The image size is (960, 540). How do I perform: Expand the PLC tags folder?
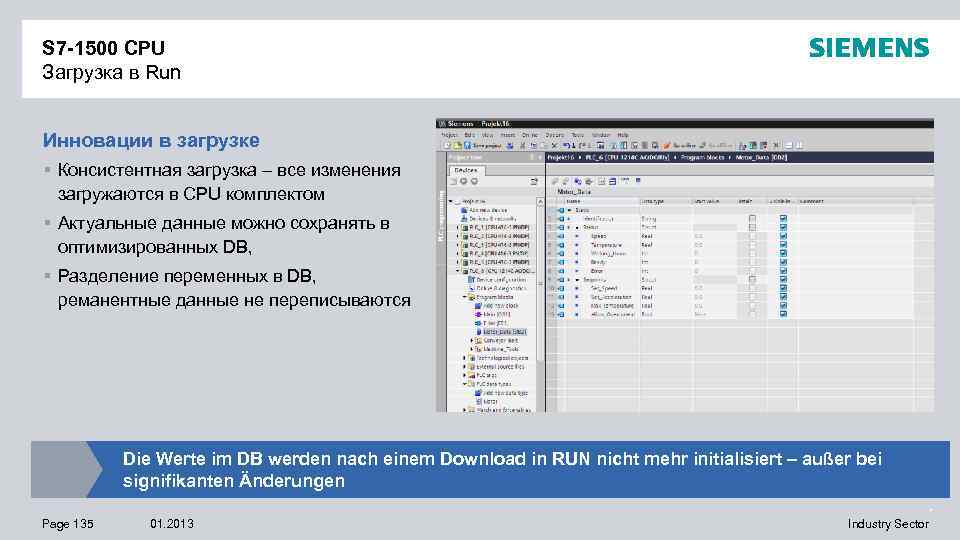pos(465,375)
